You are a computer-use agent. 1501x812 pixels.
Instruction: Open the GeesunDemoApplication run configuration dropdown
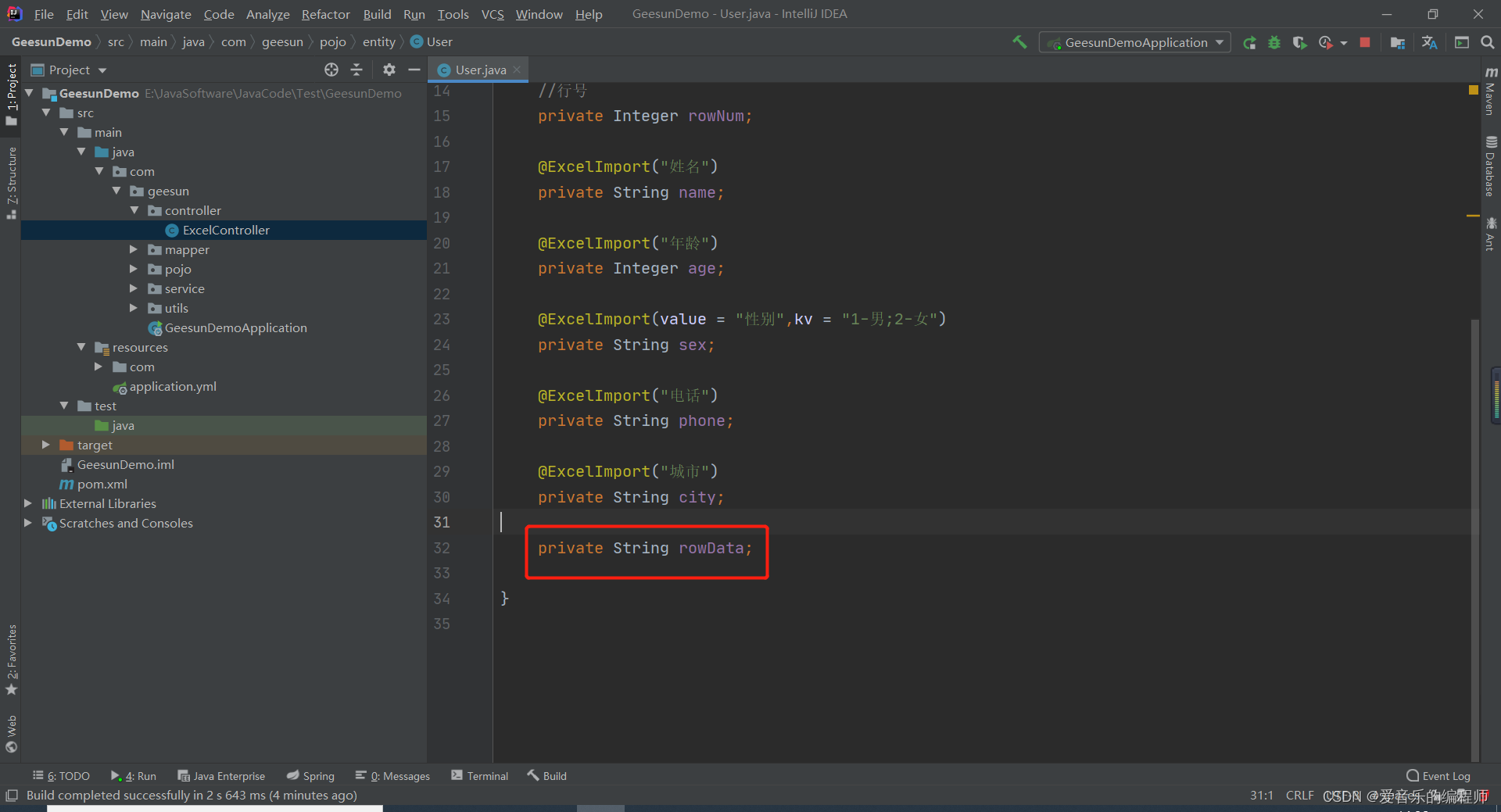pos(1134,42)
